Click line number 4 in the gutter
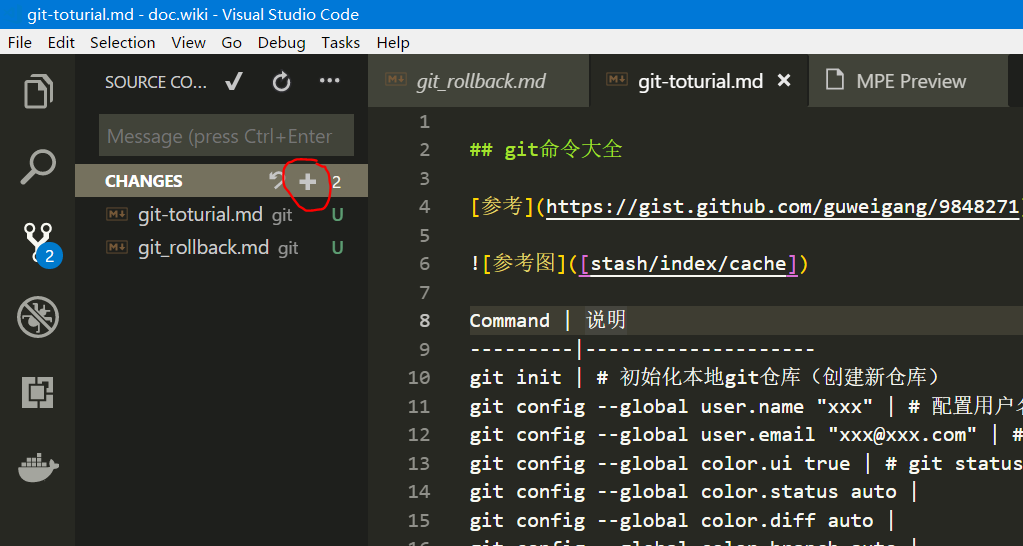Image resolution: width=1023 pixels, height=546 pixels. (x=424, y=207)
